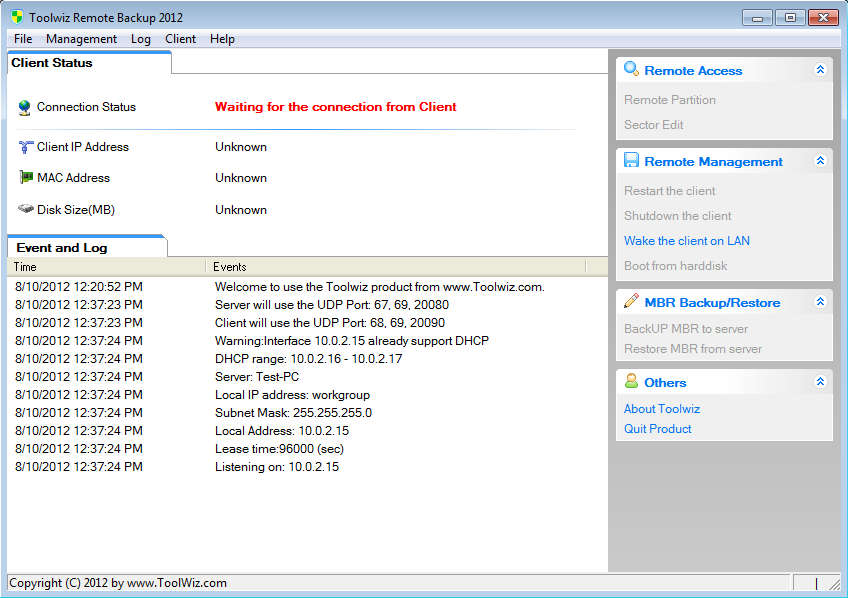Click the Connection Status globe icon
The image size is (848, 598).
pyautogui.click(x=25, y=107)
